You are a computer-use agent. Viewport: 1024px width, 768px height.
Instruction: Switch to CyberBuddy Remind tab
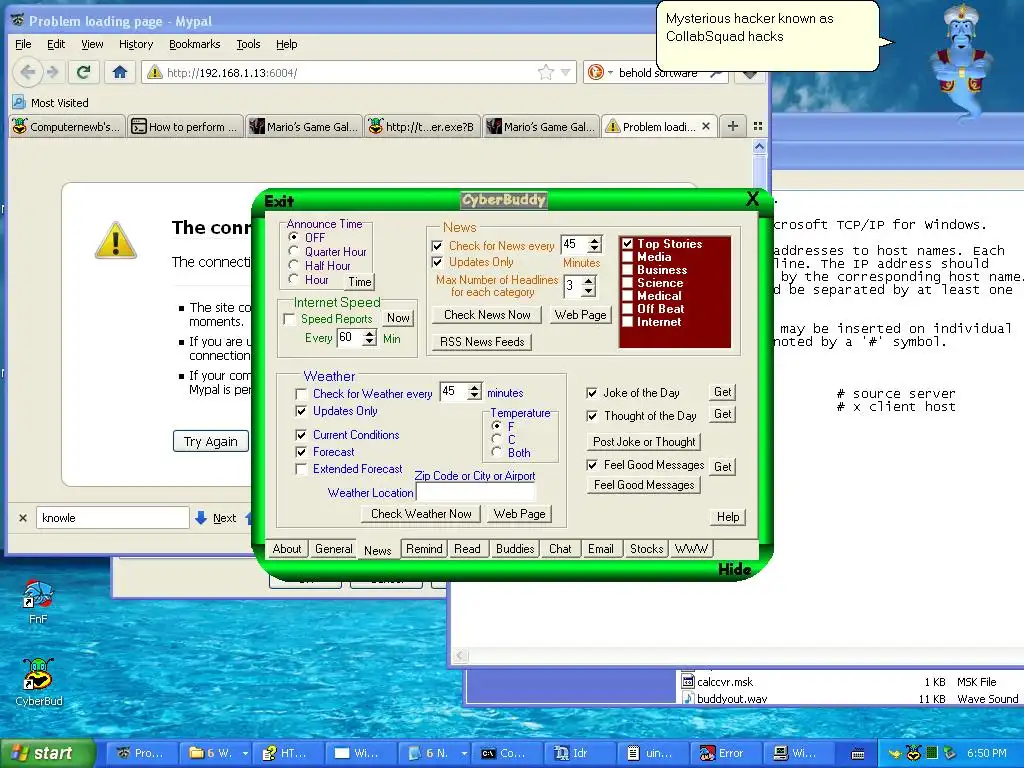pyautogui.click(x=424, y=549)
